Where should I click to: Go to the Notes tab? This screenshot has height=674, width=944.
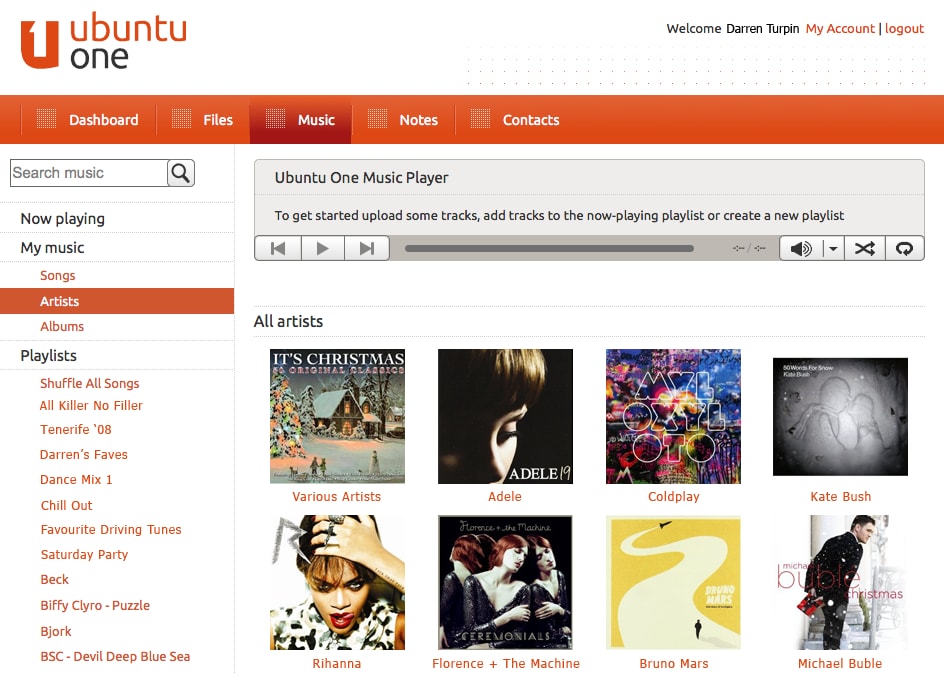403,120
